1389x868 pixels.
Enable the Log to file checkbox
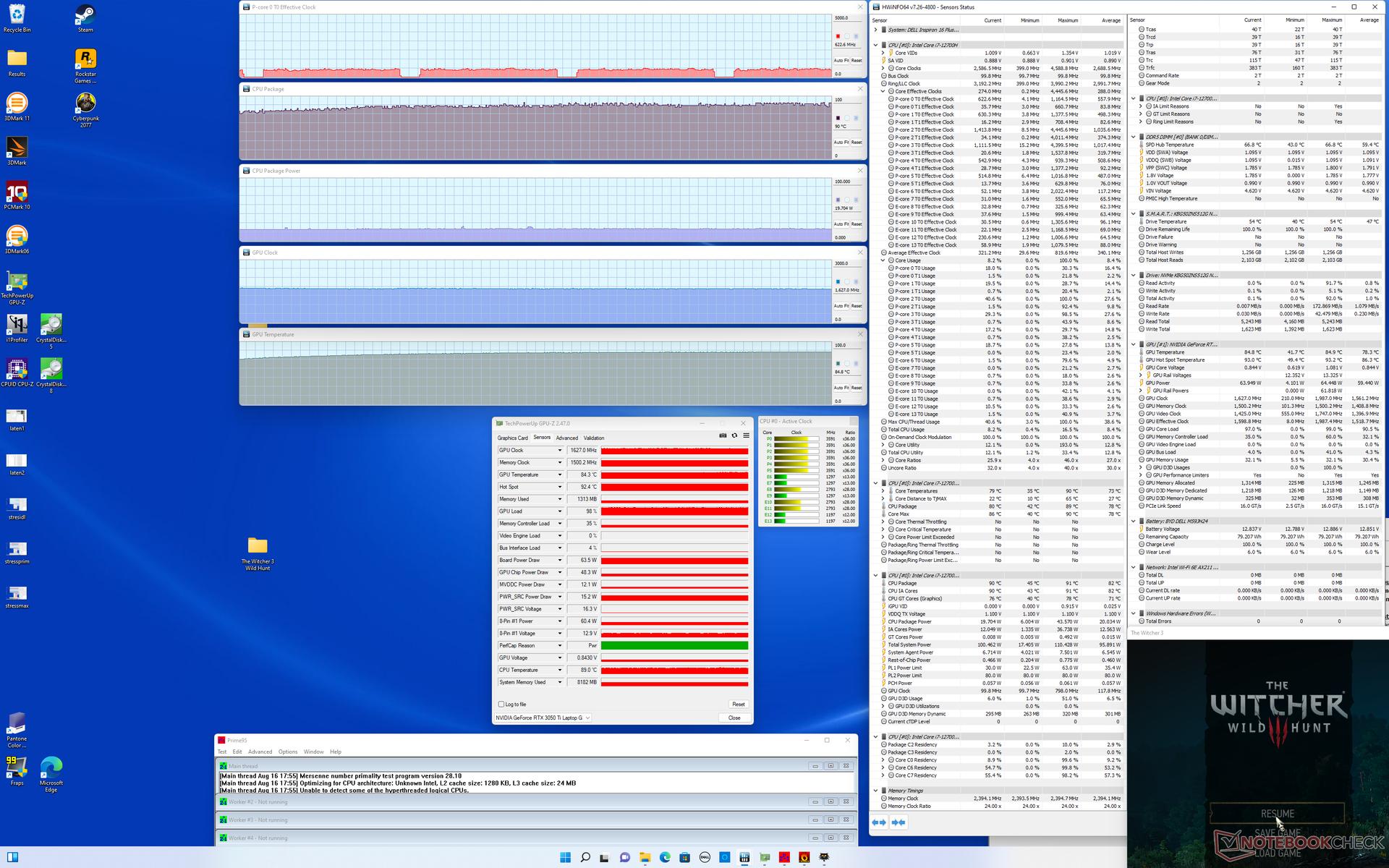[501, 704]
